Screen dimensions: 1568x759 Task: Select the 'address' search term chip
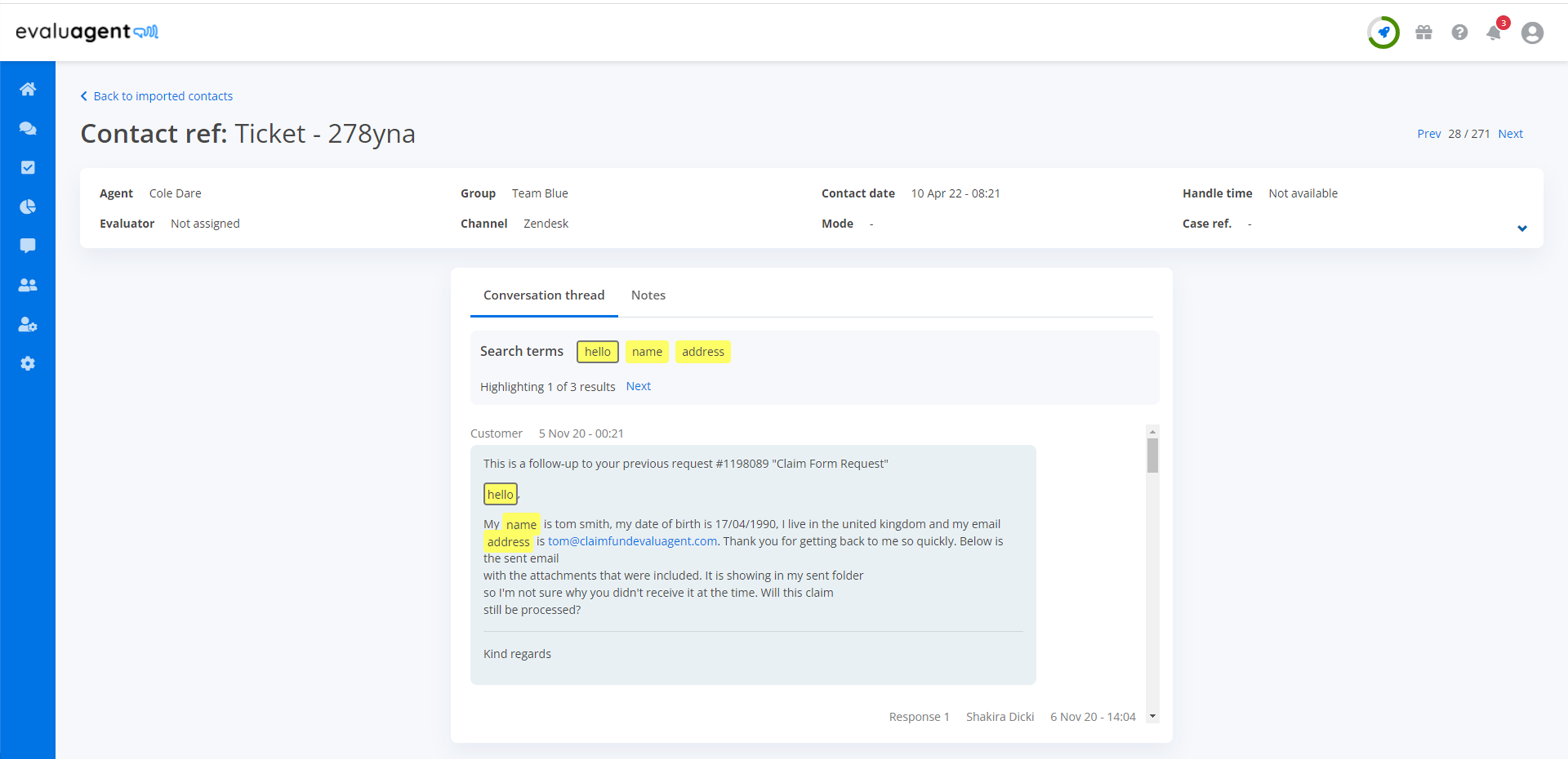(702, 351)
